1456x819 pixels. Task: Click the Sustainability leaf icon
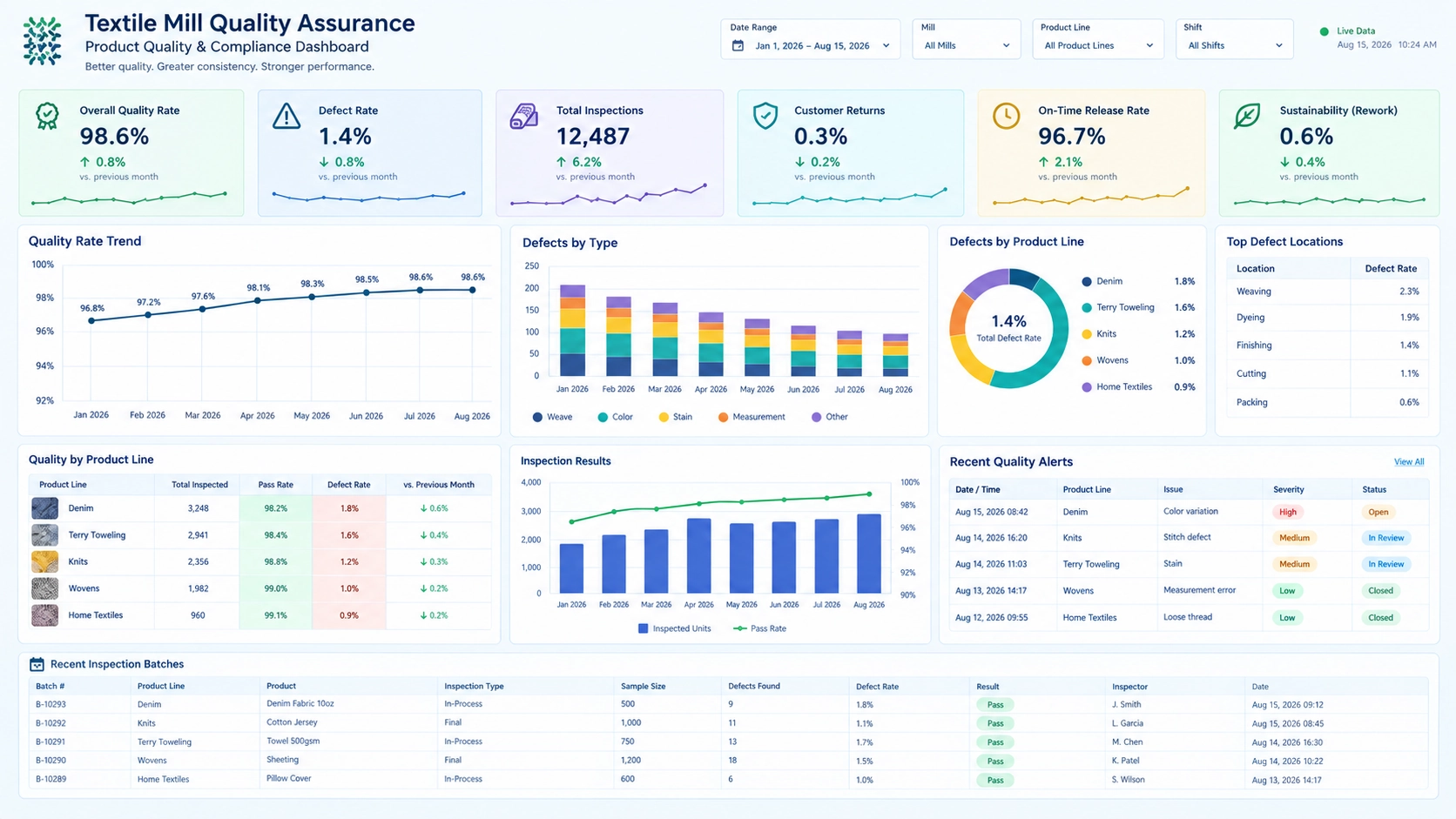pos(1247,116)
